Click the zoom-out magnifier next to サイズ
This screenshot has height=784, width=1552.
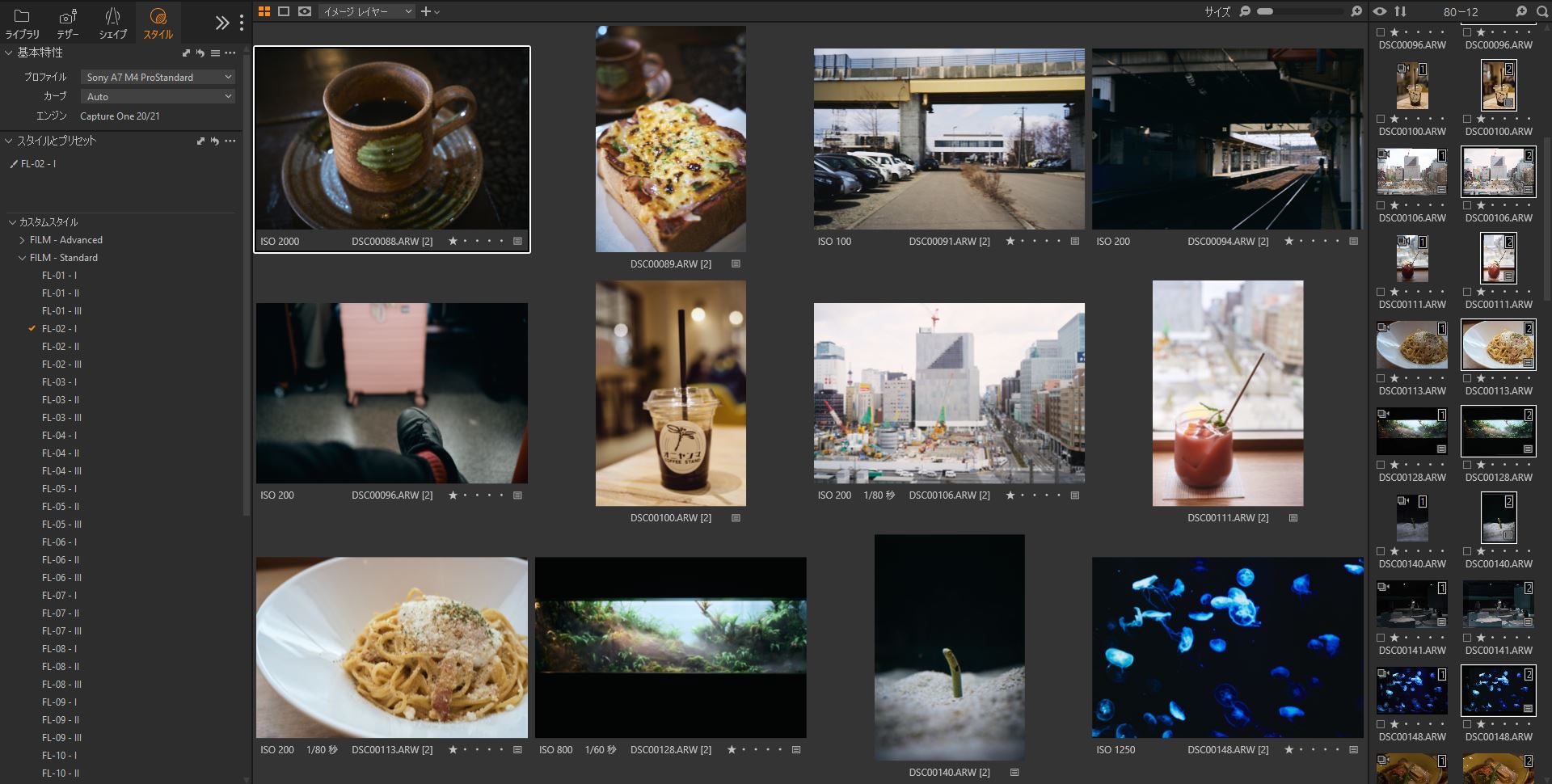pyautogui.click(x=1245, y=11)
